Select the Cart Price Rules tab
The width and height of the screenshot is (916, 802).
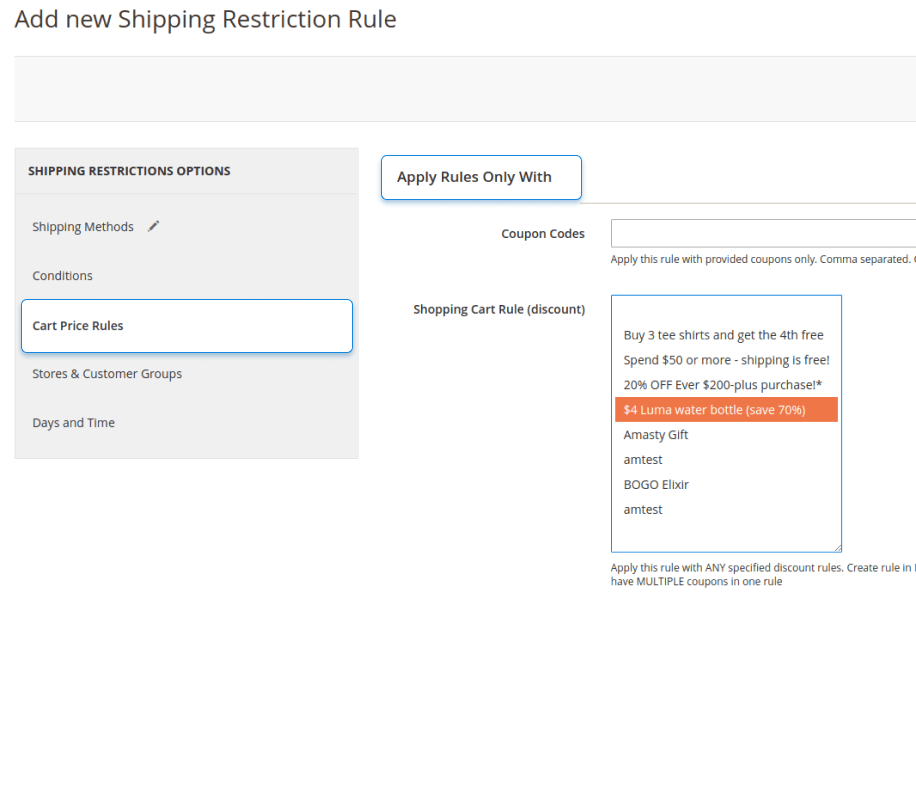77,325
